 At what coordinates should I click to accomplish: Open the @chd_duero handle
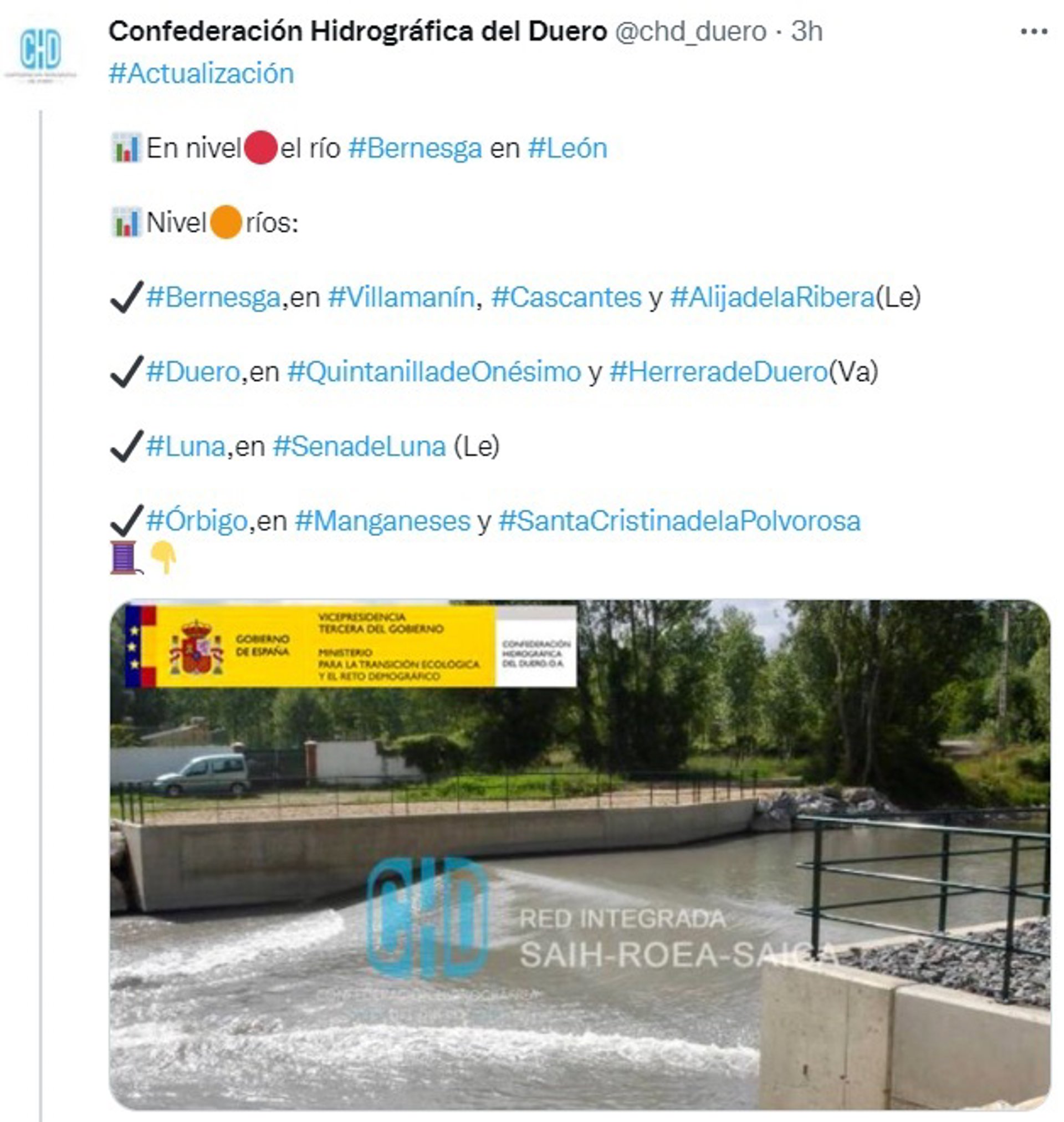(690, 32)
